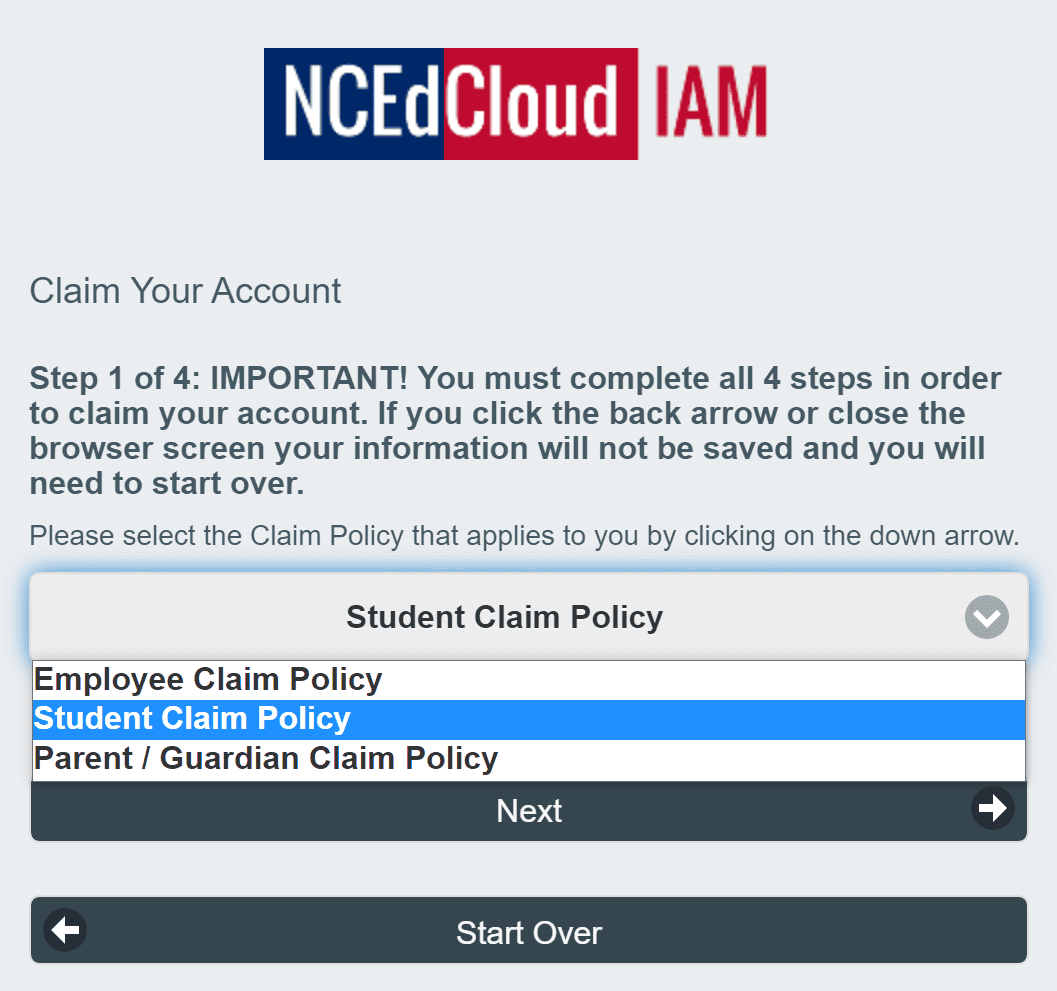Click the circled left arrow beside Start Over
The height and width of the screenshot is (991, 1057).
click(64, 930)
